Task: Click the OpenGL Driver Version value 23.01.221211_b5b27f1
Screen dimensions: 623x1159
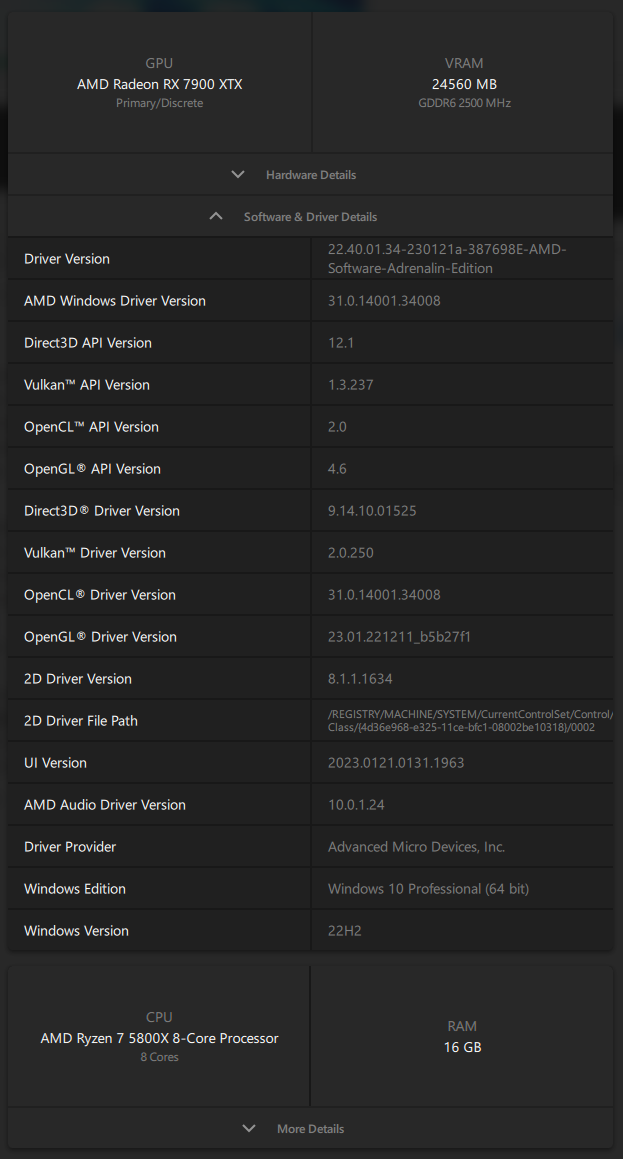Action: tap(400, 636)
